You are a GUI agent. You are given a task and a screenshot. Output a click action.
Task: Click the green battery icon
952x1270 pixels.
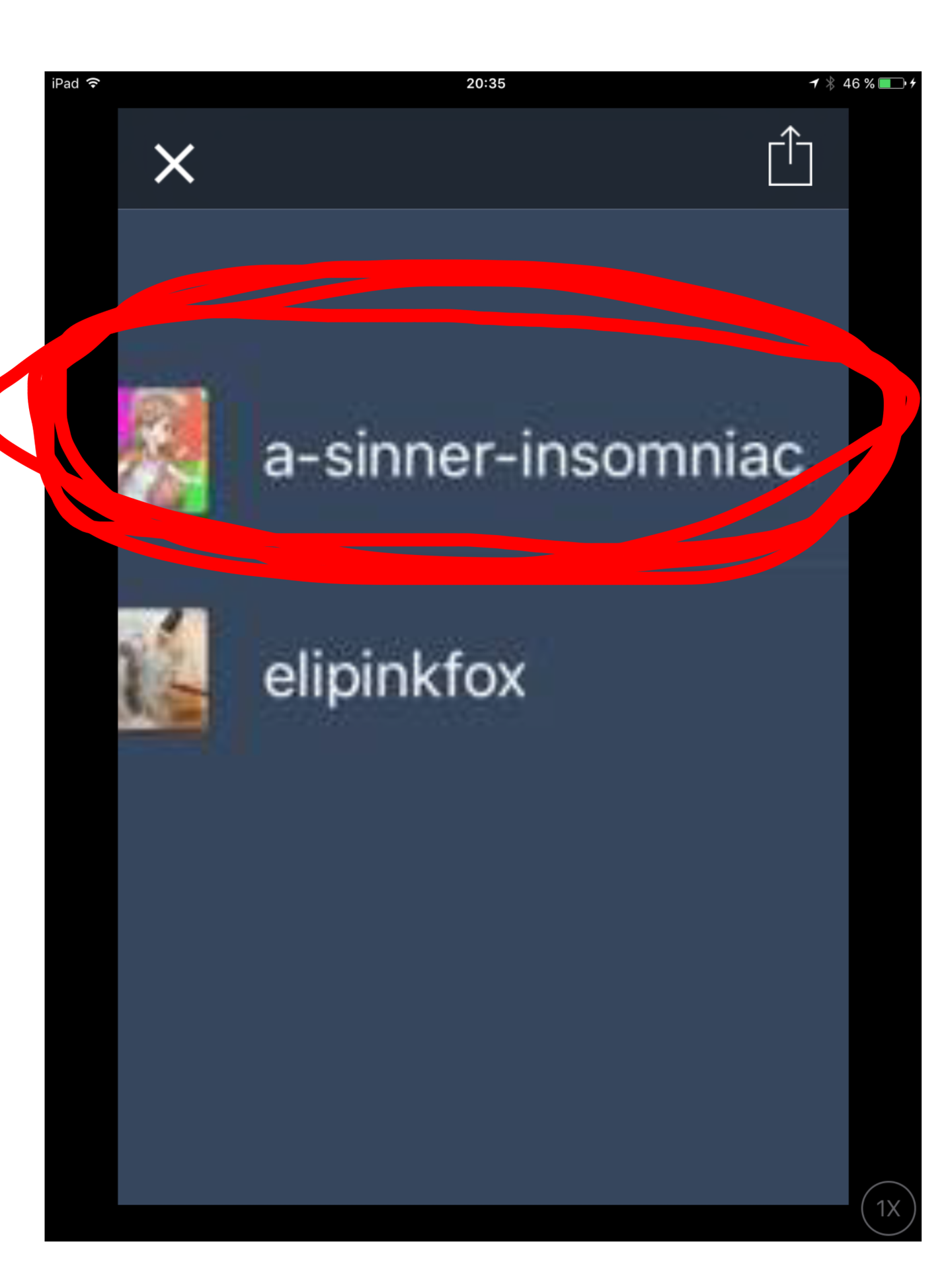(892, 83)
